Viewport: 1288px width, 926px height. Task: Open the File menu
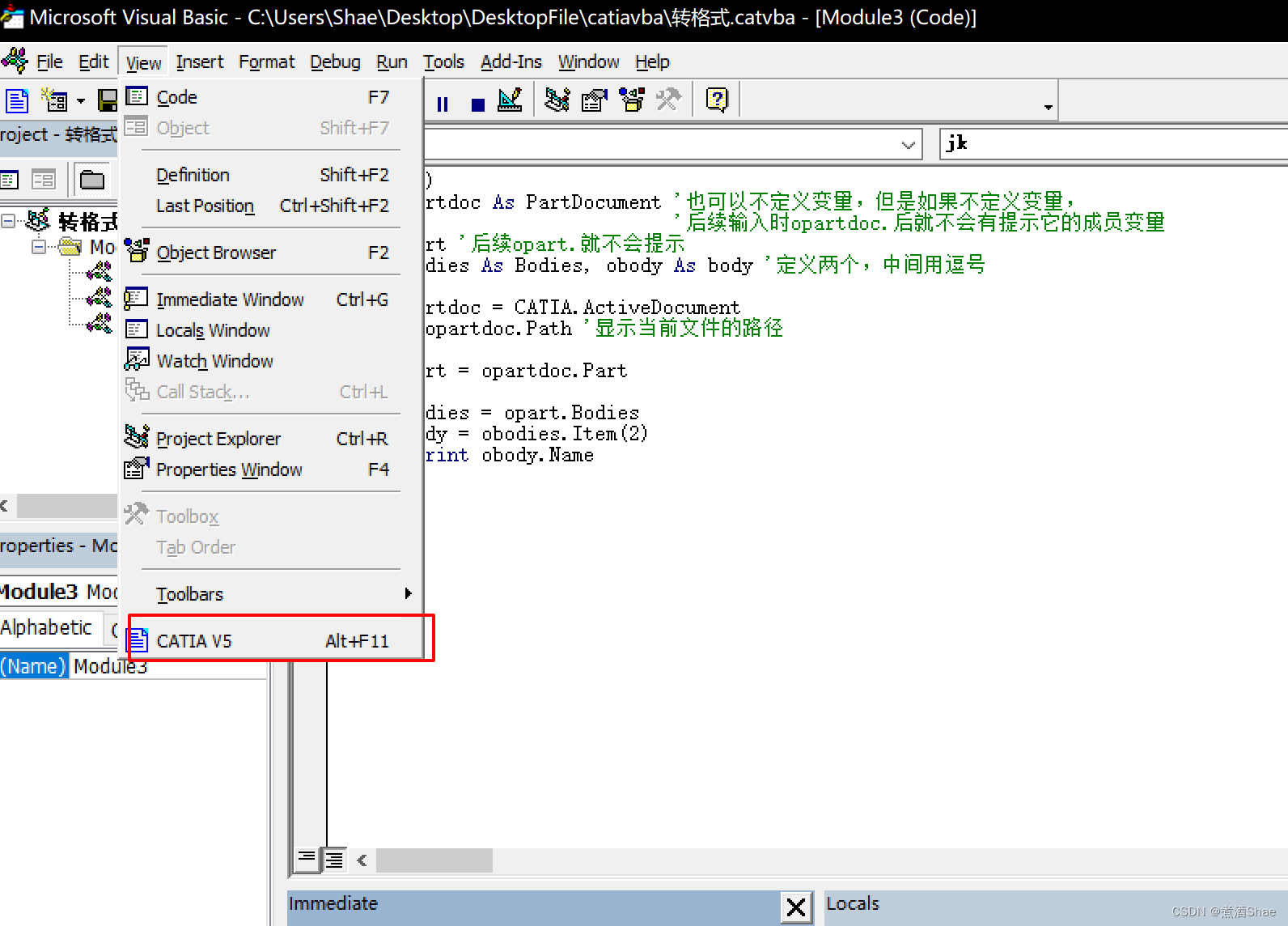pos(49,62)
